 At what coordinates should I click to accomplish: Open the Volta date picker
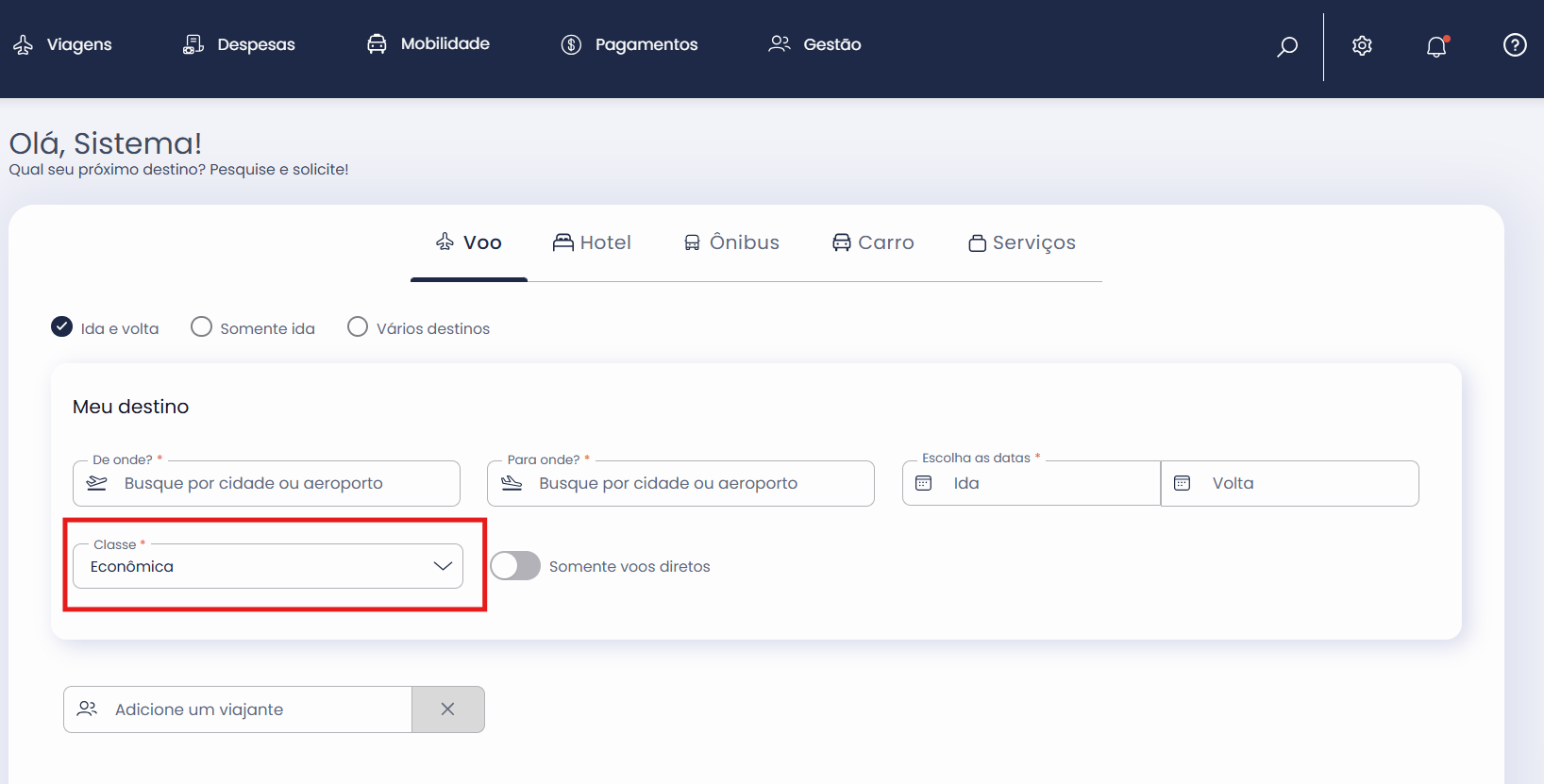tap(1290, 483)
